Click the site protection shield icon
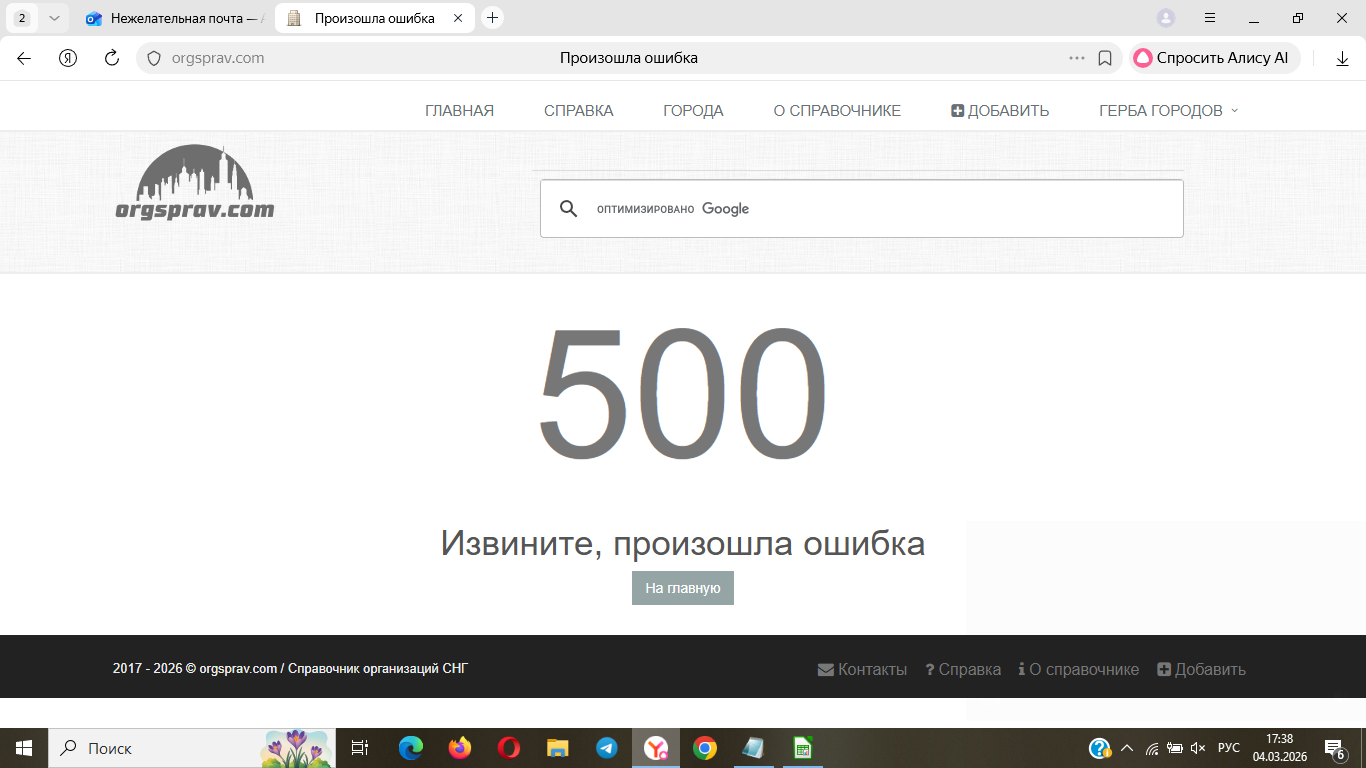The image size is (1366, 768). (154, 58)
